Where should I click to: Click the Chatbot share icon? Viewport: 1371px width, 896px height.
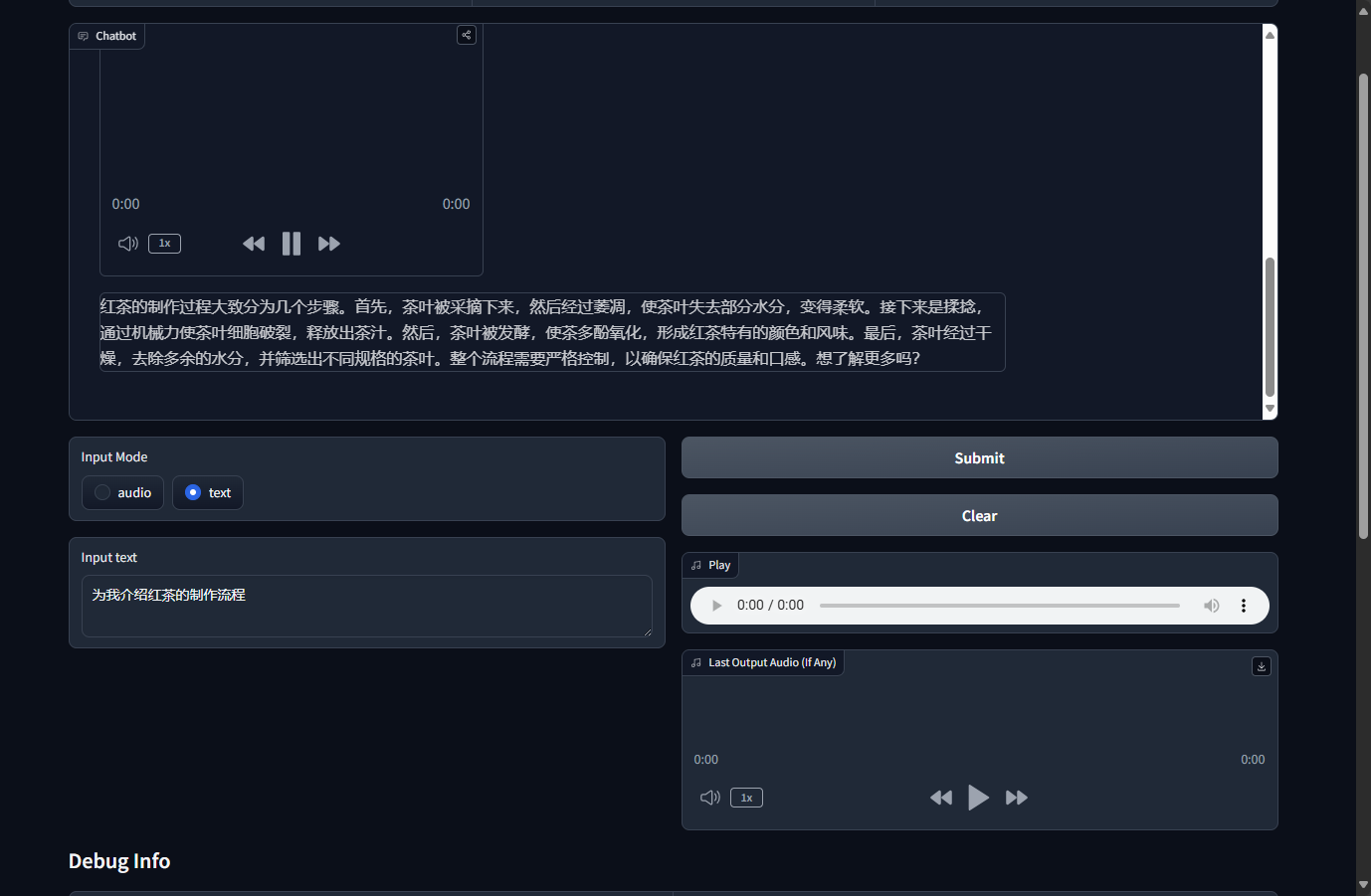click(466, 35)
